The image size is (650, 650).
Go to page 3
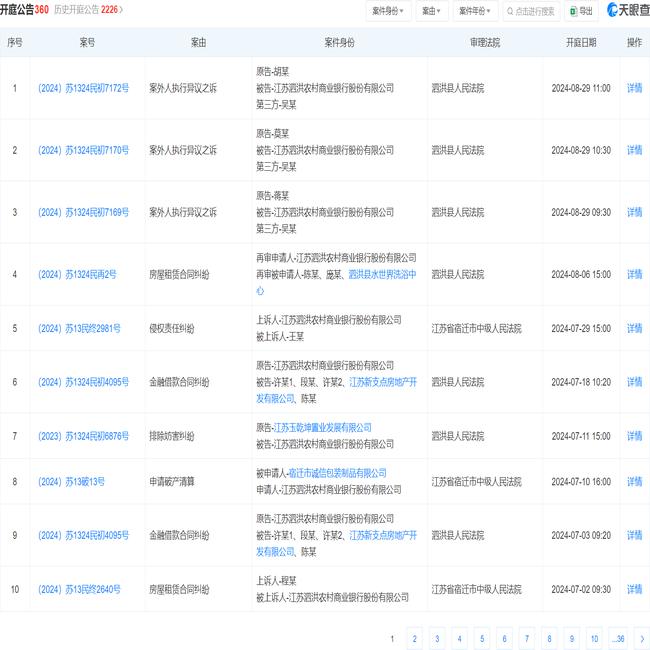pyautogui.click(x=437, y=638)
